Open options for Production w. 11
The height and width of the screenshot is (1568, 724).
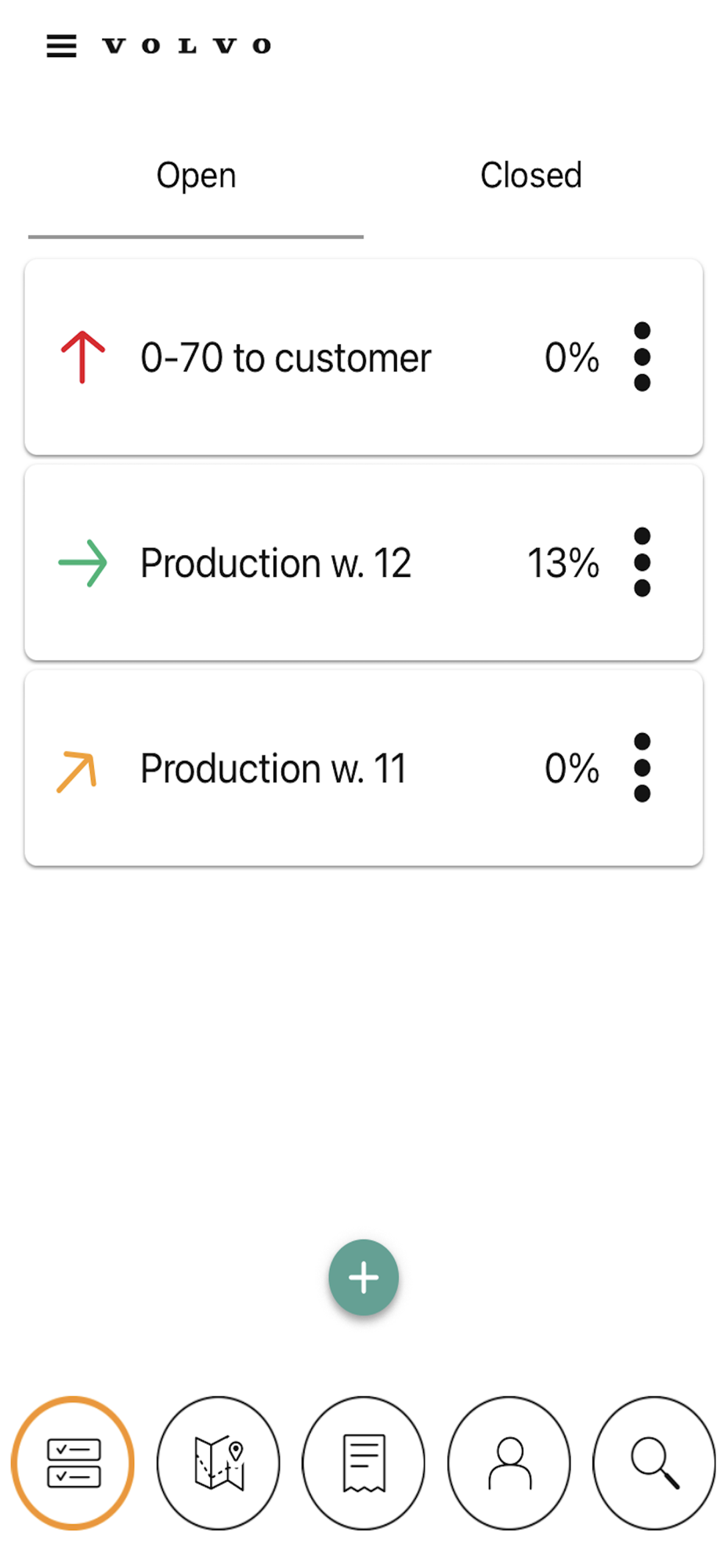click(642, 768)
